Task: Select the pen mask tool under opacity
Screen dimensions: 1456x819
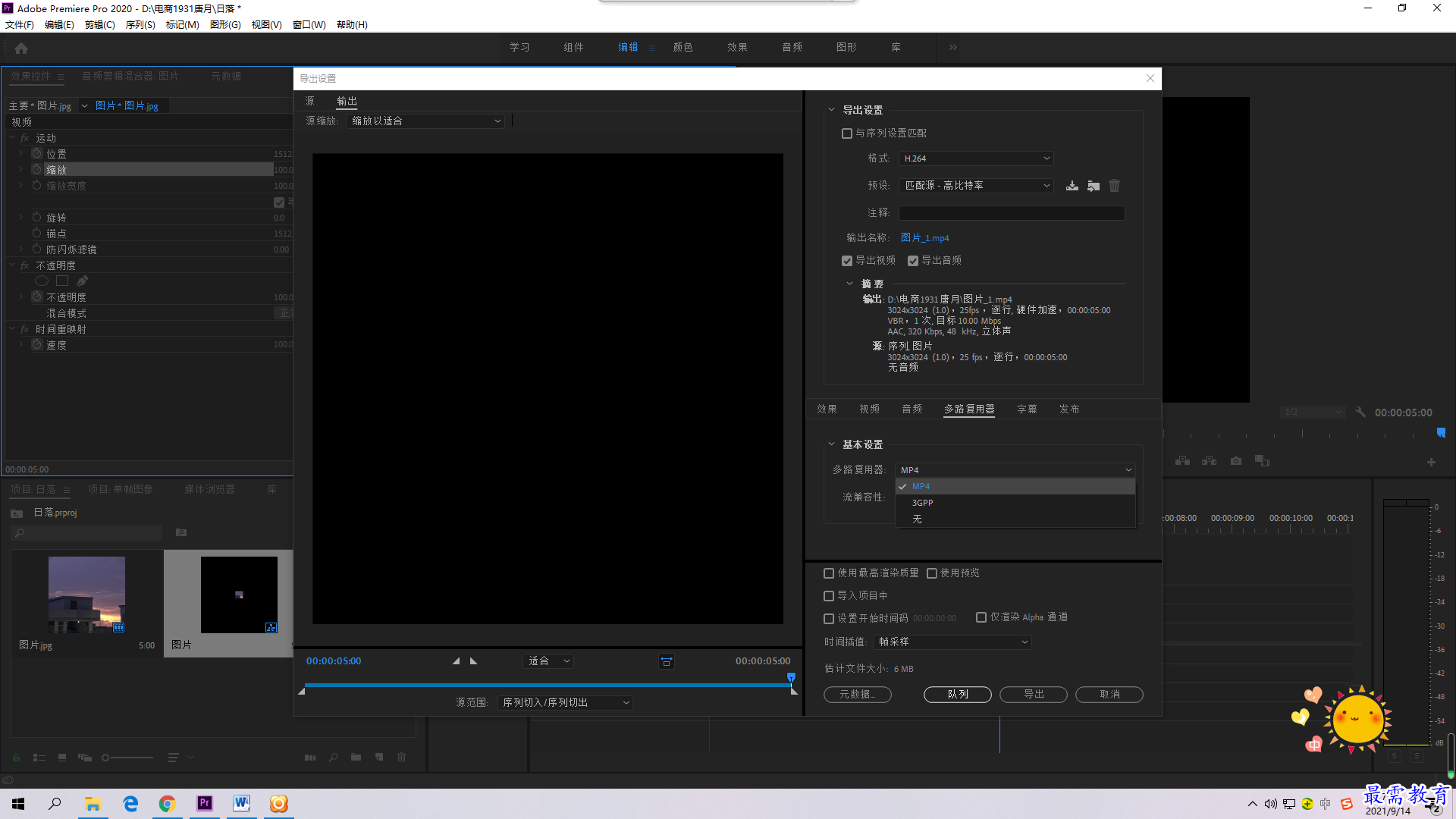Action: tap(82, 281)
